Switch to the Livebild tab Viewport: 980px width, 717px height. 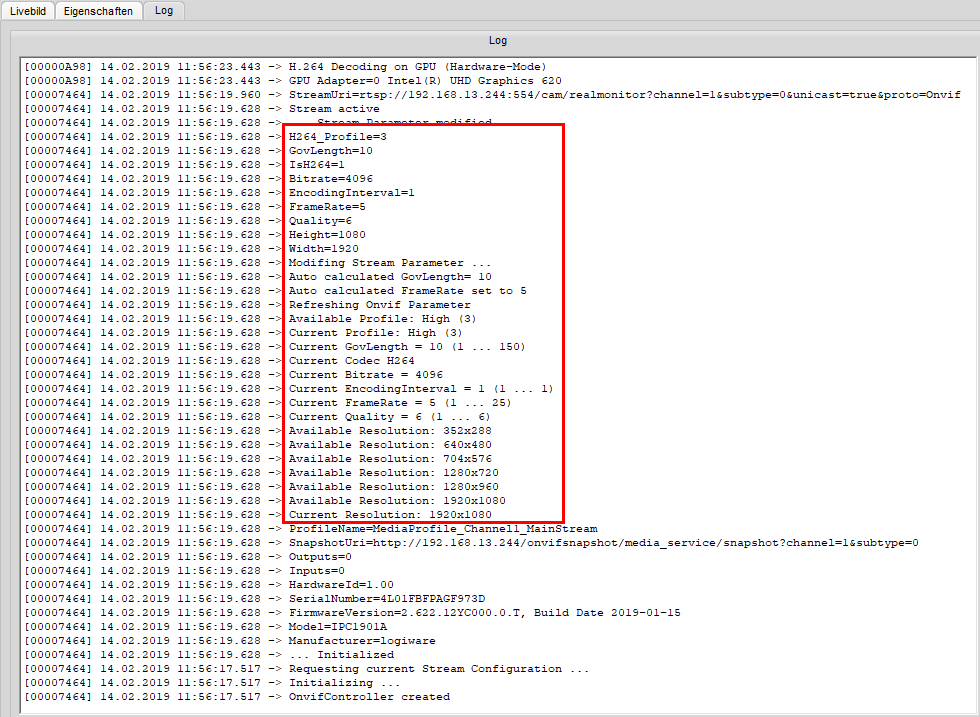(x=27, y=10)
